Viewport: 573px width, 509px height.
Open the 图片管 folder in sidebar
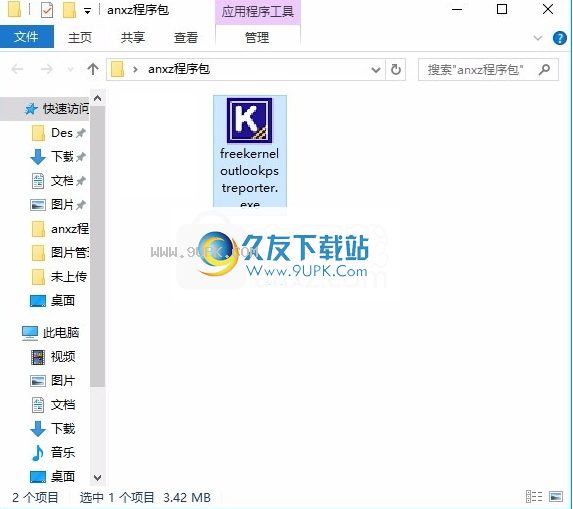[x=60, y=252]
